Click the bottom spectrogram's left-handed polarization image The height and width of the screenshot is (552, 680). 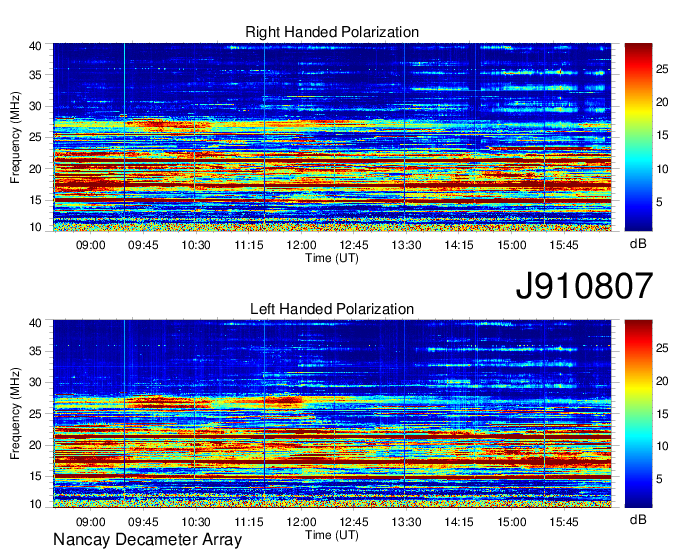332,414
